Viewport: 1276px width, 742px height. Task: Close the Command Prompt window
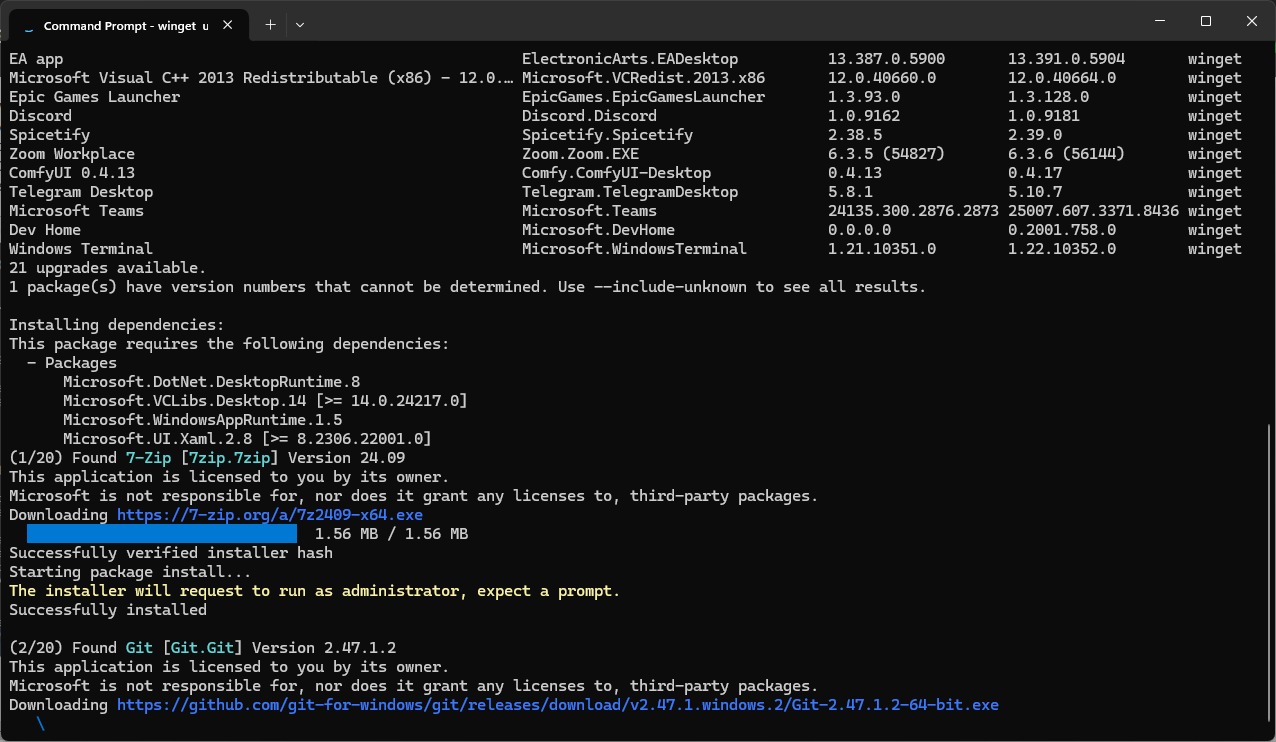point(1252,21)
